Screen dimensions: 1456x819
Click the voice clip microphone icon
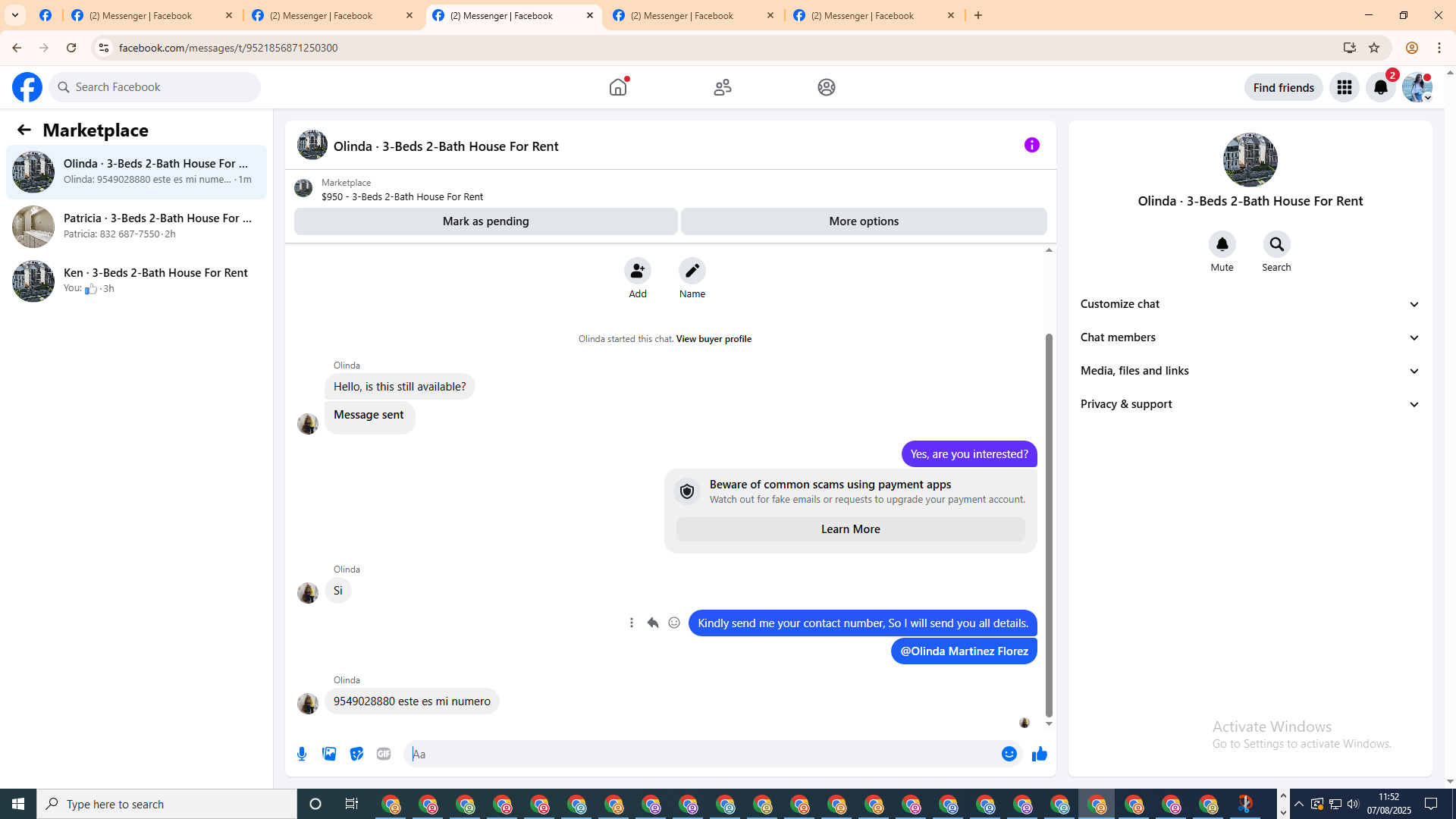pyautogui.click(x=302, y=754)
